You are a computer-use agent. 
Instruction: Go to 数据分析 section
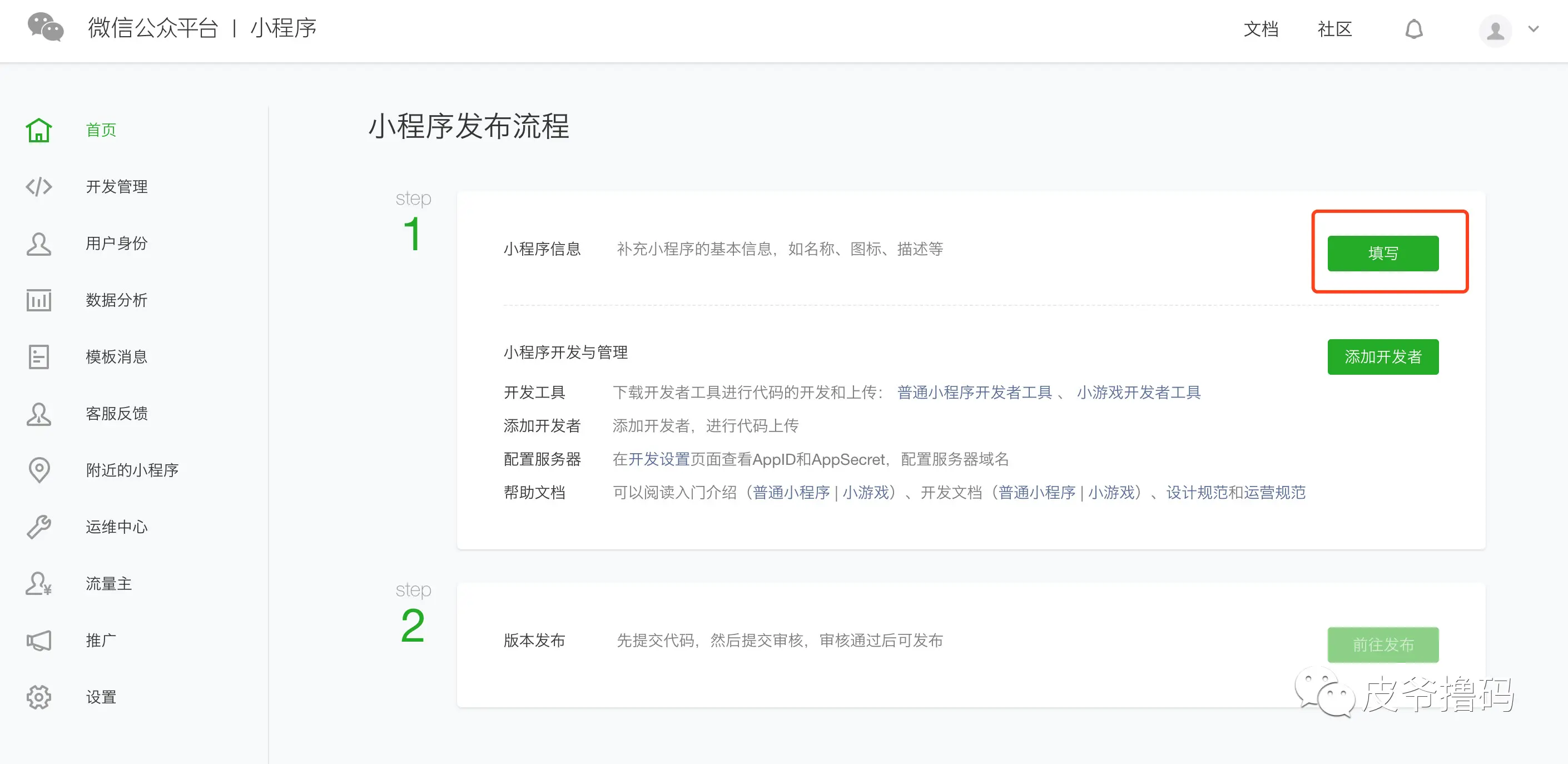117,300
